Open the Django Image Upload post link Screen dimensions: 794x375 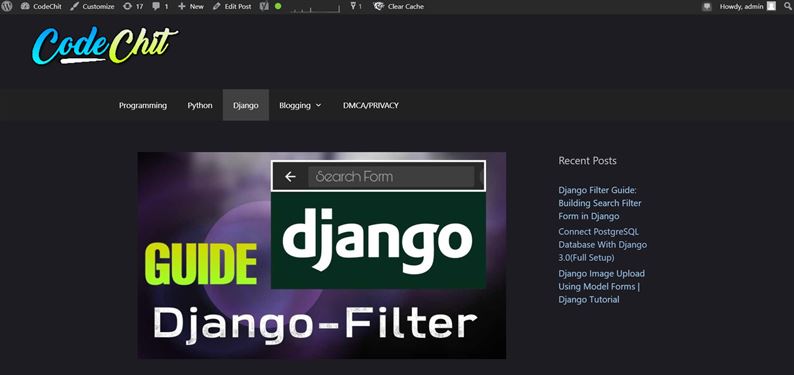pos(602,286)
